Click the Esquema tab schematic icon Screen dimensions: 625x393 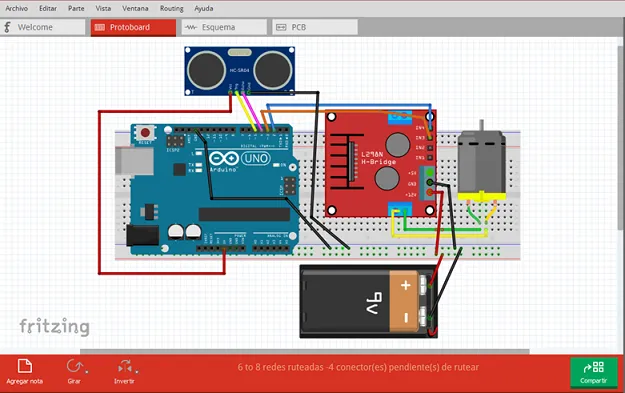pyautogui.click(x=191, y=27)
